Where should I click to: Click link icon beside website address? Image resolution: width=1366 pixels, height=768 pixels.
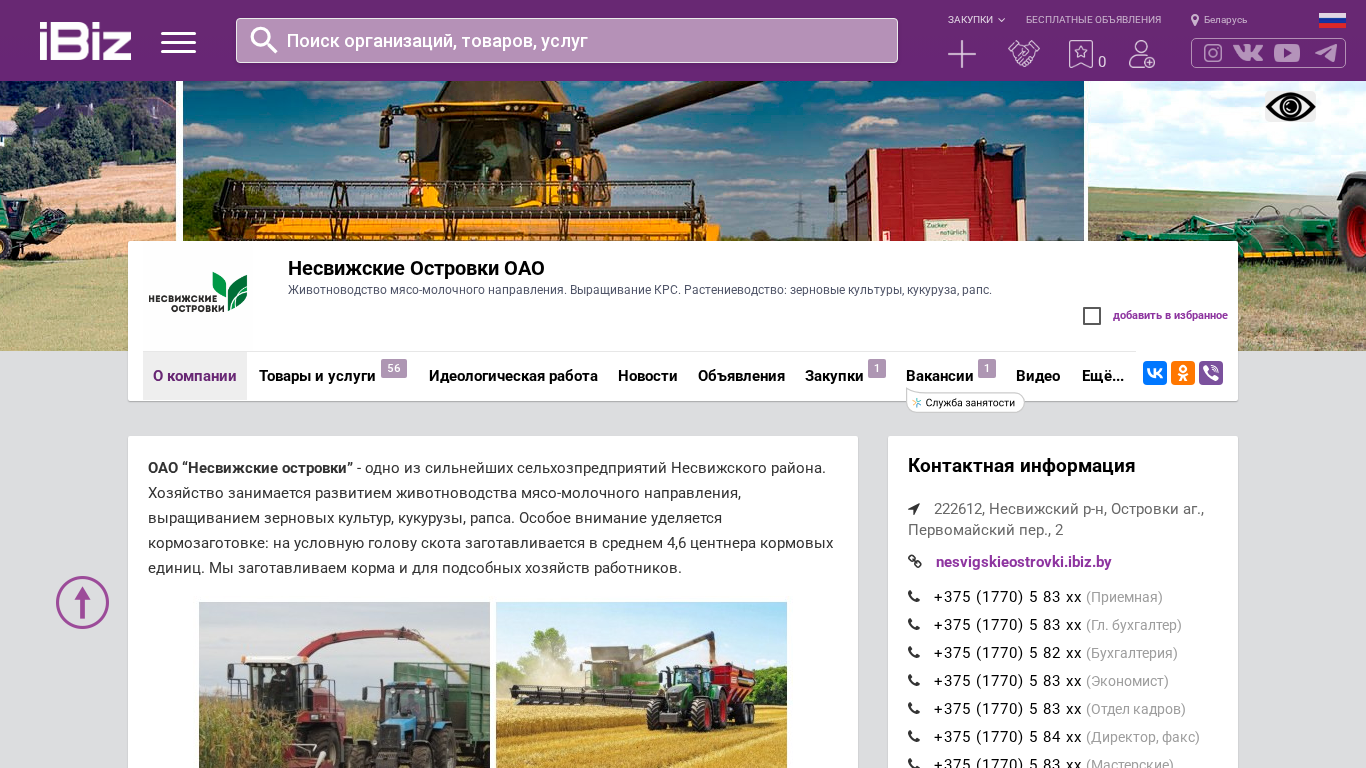[x=914, y=562]
